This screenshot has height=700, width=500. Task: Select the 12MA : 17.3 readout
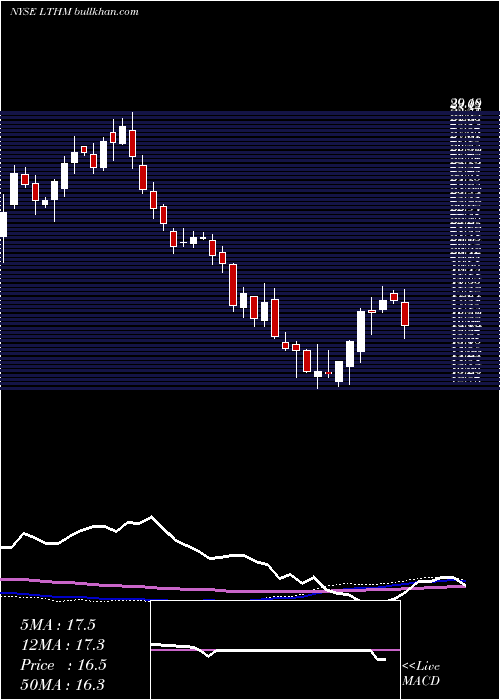click(62, 645)
